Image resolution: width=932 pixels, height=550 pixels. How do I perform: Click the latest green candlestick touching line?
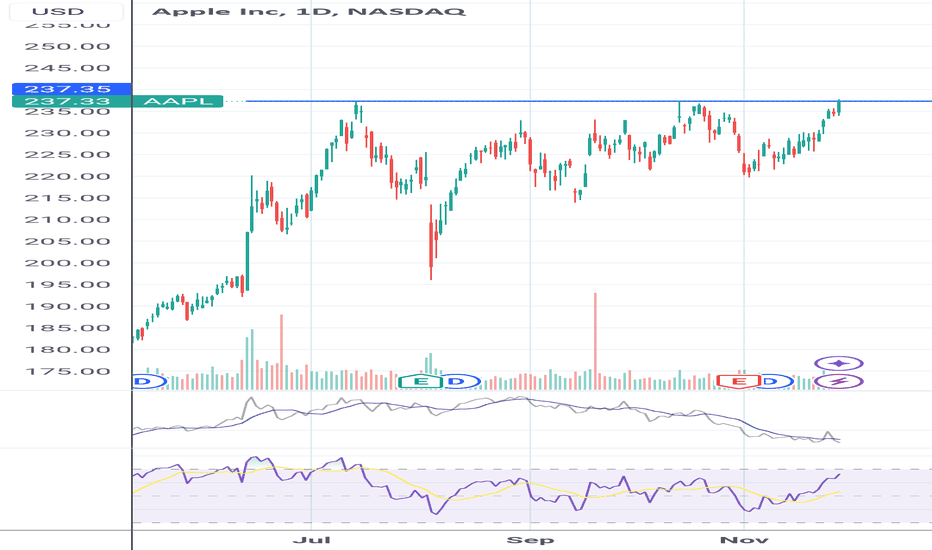pos(839,107)
